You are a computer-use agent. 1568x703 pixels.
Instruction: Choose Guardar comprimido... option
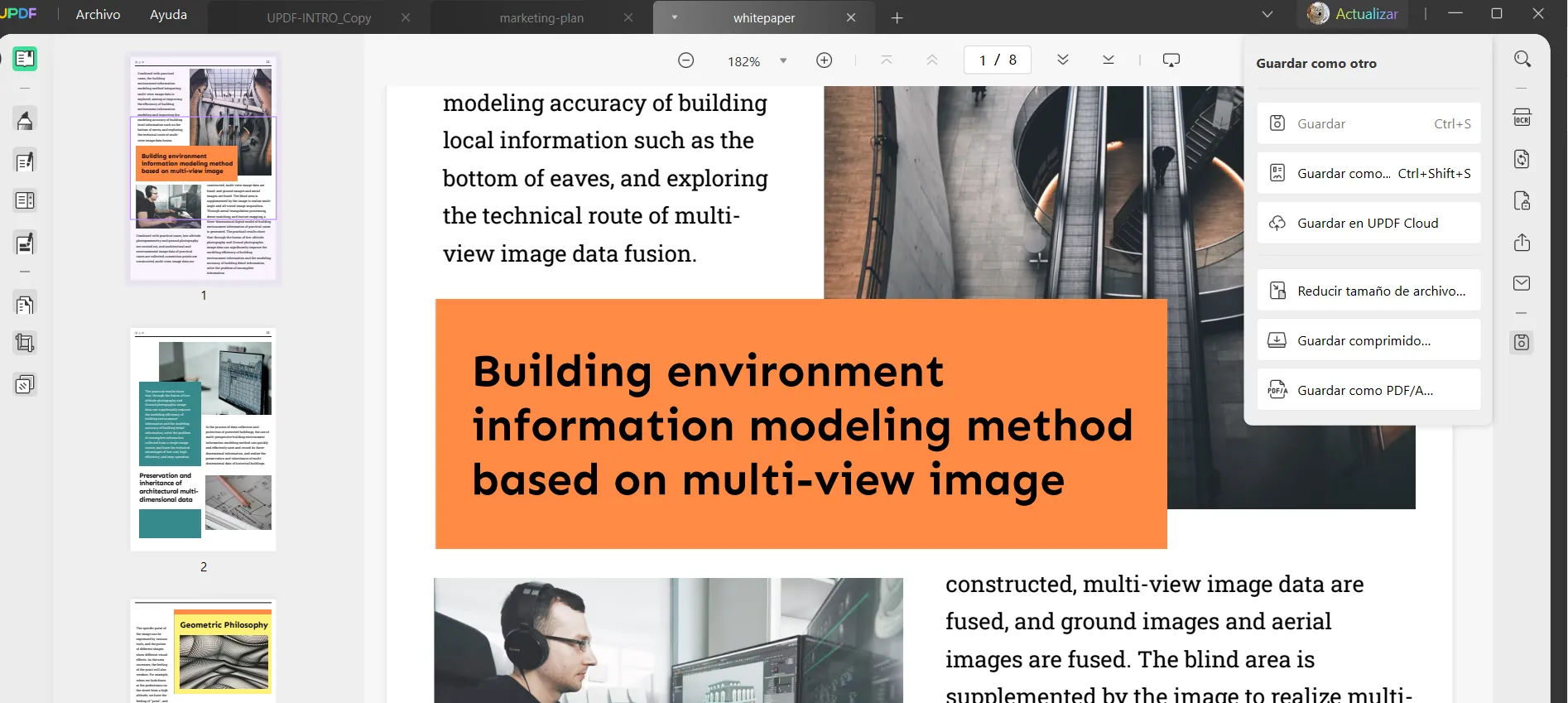pyautogui.click(x=1368, y=340)
